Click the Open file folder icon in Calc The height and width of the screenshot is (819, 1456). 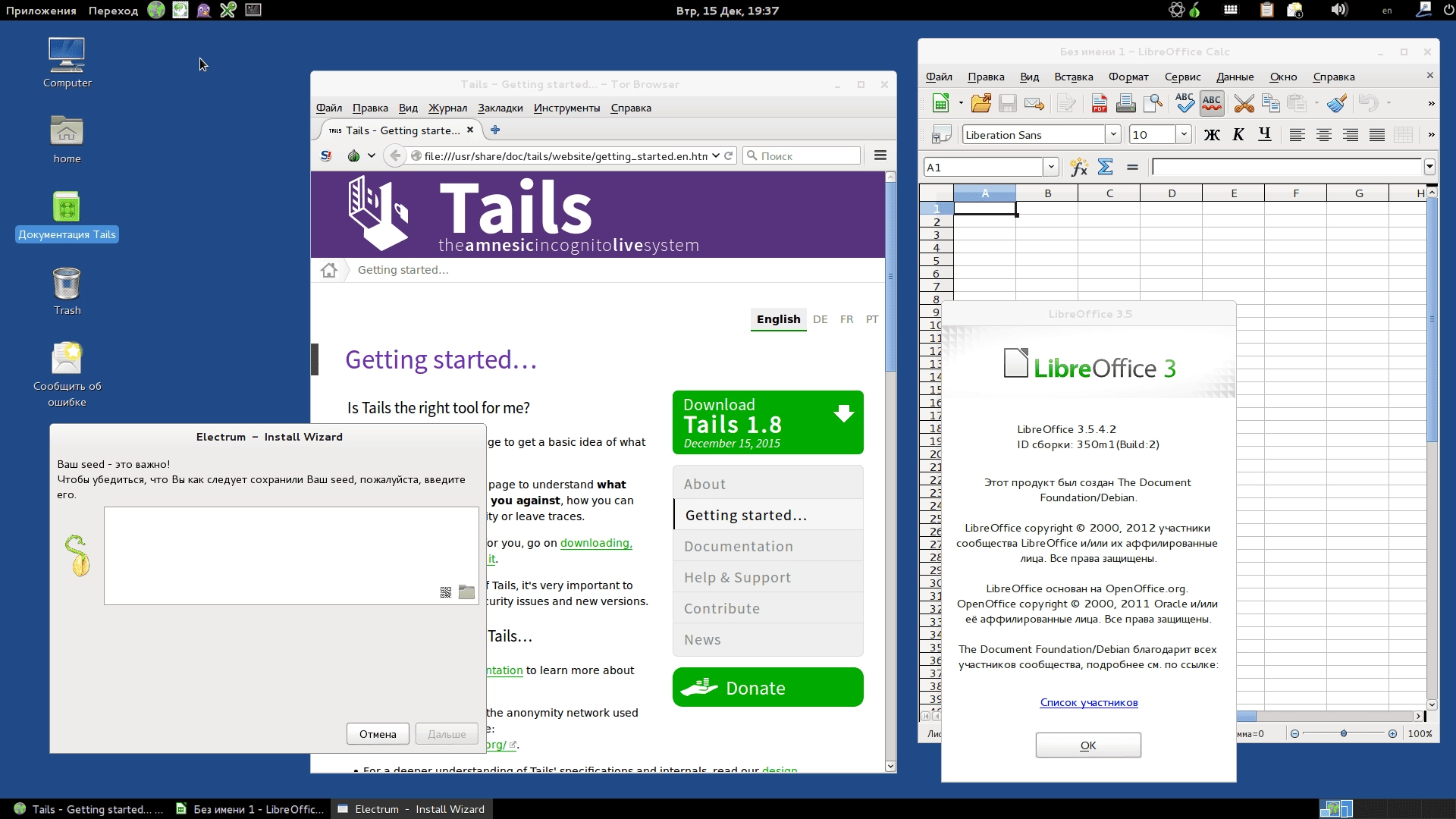pos(981,103)
